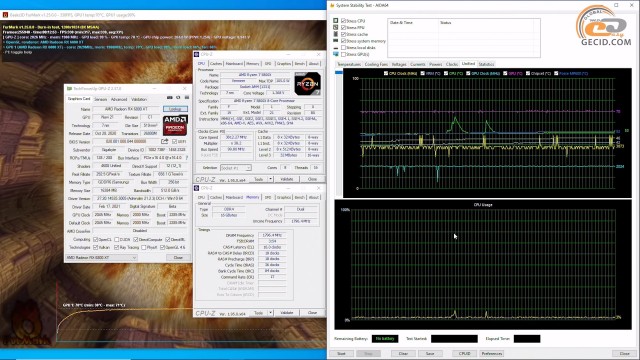Viewport: 640px width, 360px height.
Task: Click Start button in AIDA64
Action: click(x=341, y=353)
